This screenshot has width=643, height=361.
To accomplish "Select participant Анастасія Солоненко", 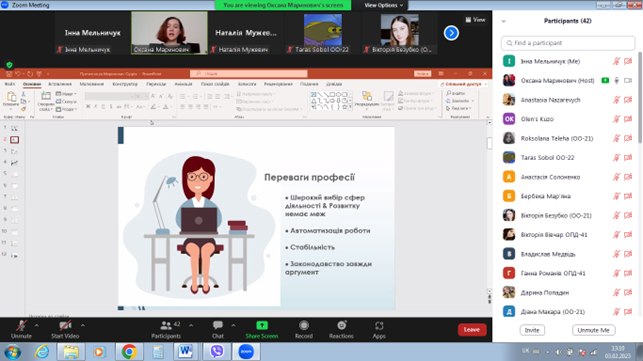I will point(568,177).
